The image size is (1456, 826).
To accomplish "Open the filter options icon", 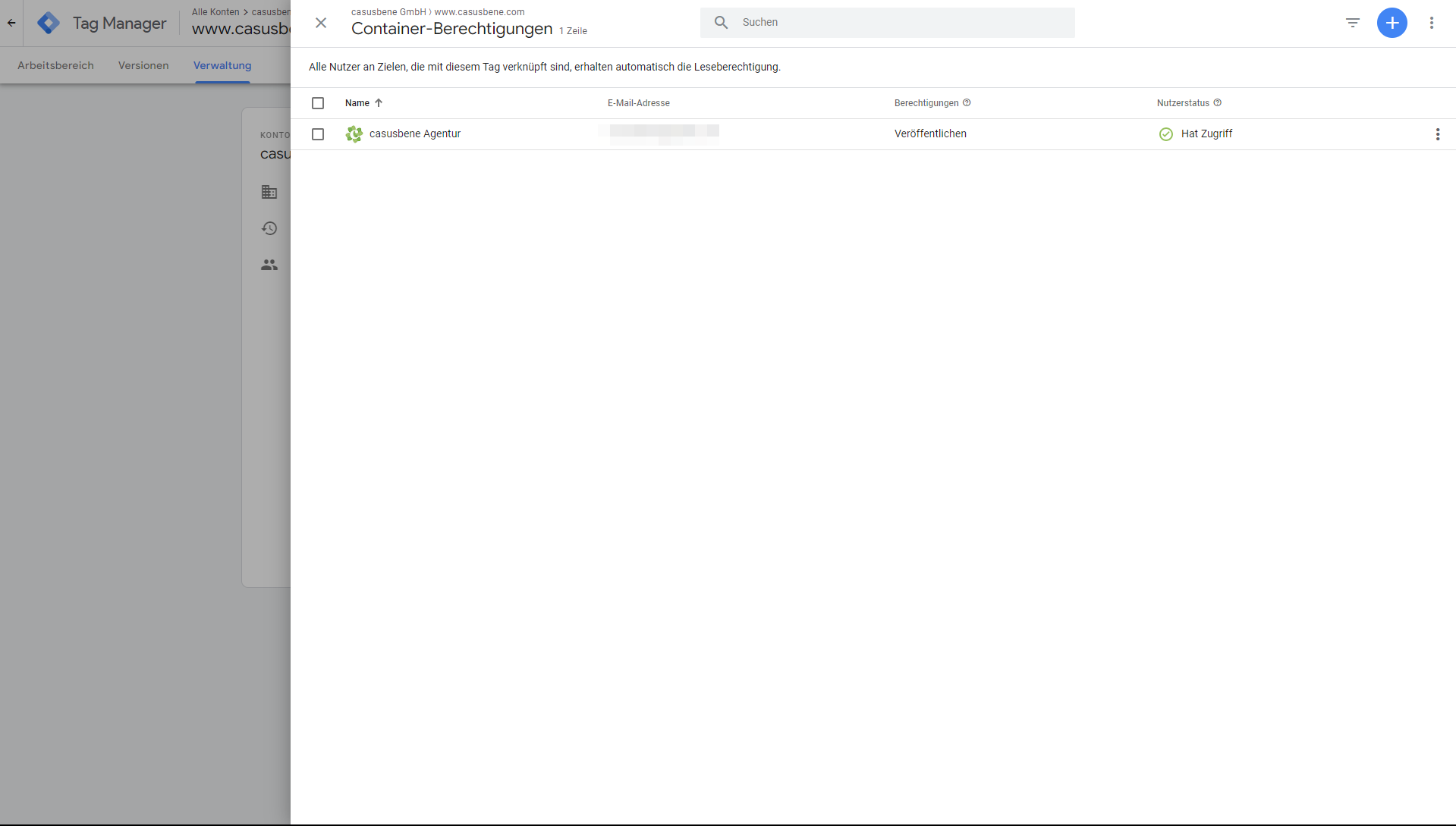I will 1352,23.
